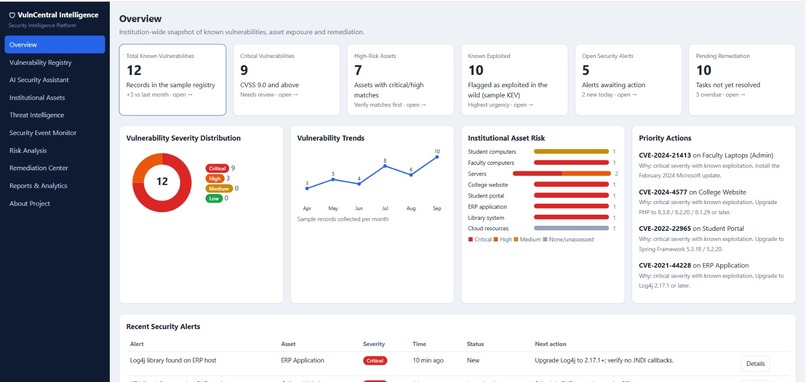Click the College website risk bar
The height and width of the screenshot is (382, 806).
pyautogui.click(x=571, y=185)
